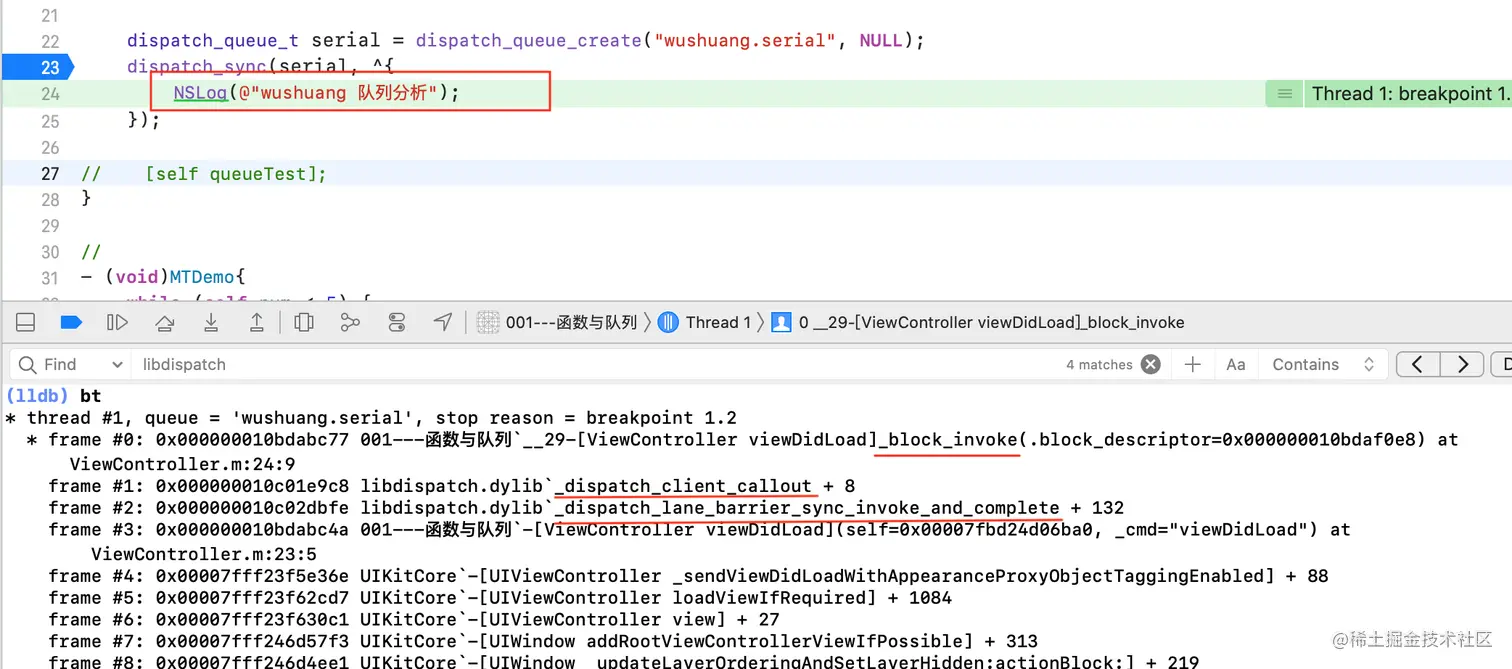Click the annotation list icon beside Thread 1

(x=1284, y=94)
